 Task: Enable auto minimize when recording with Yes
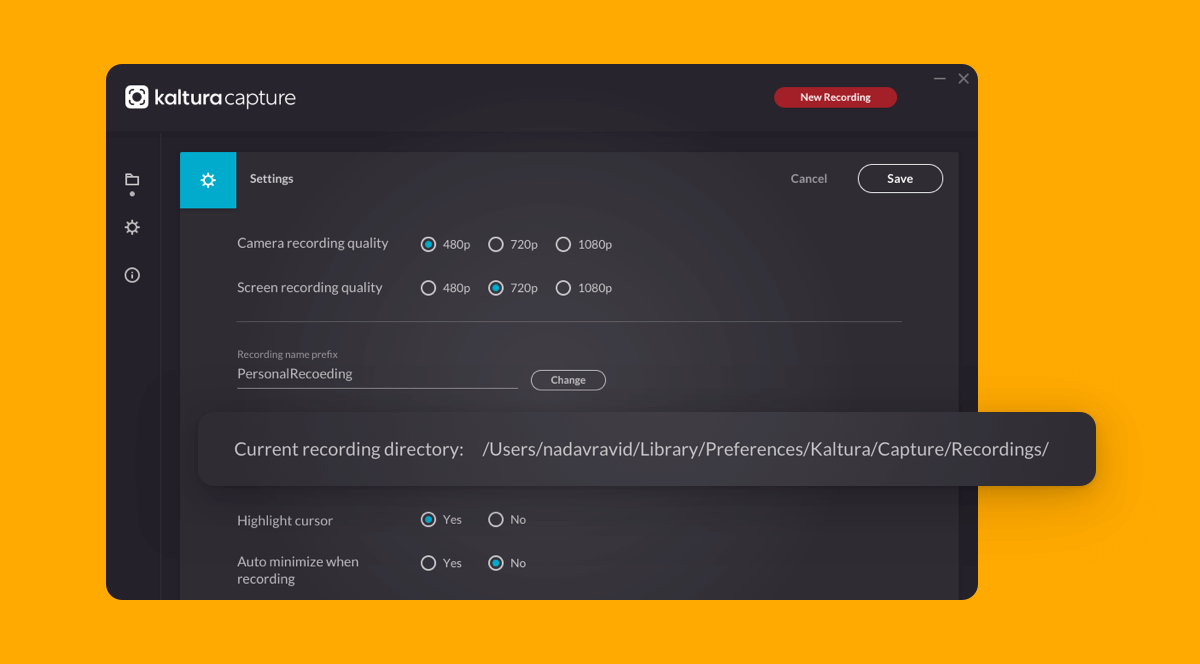click(x=429, y=563)
